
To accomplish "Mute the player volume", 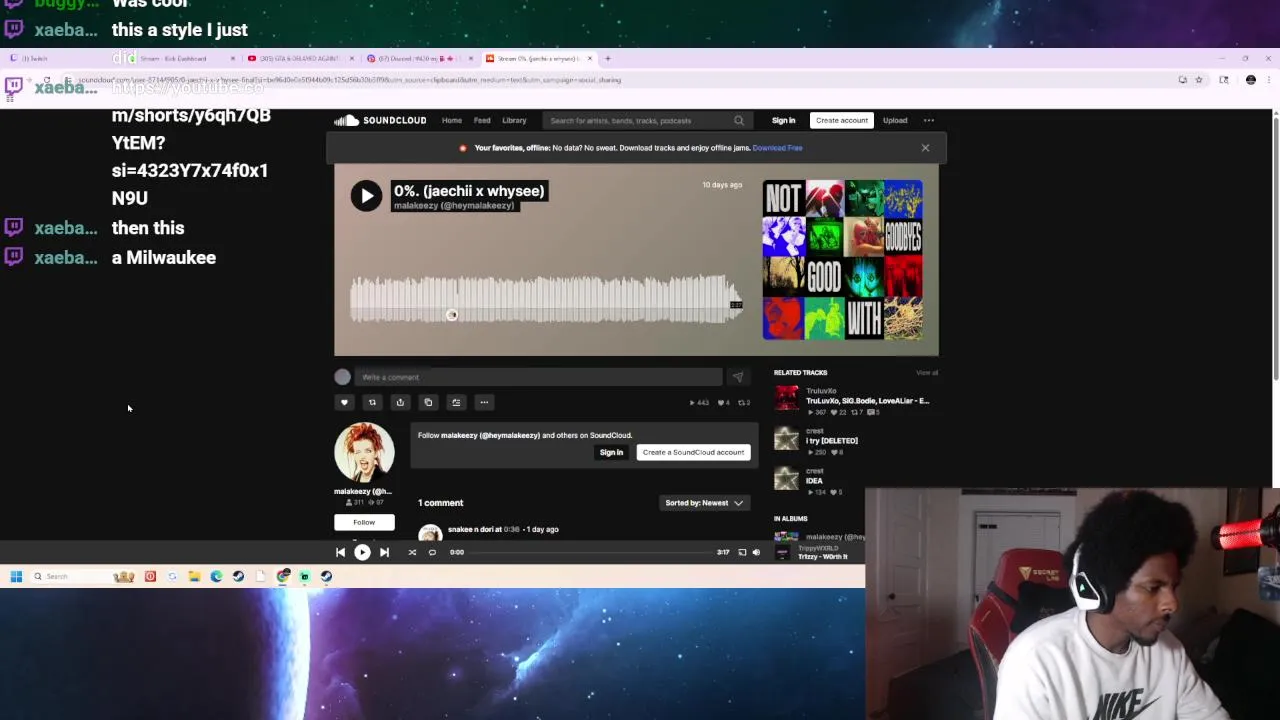I will 756,552.
